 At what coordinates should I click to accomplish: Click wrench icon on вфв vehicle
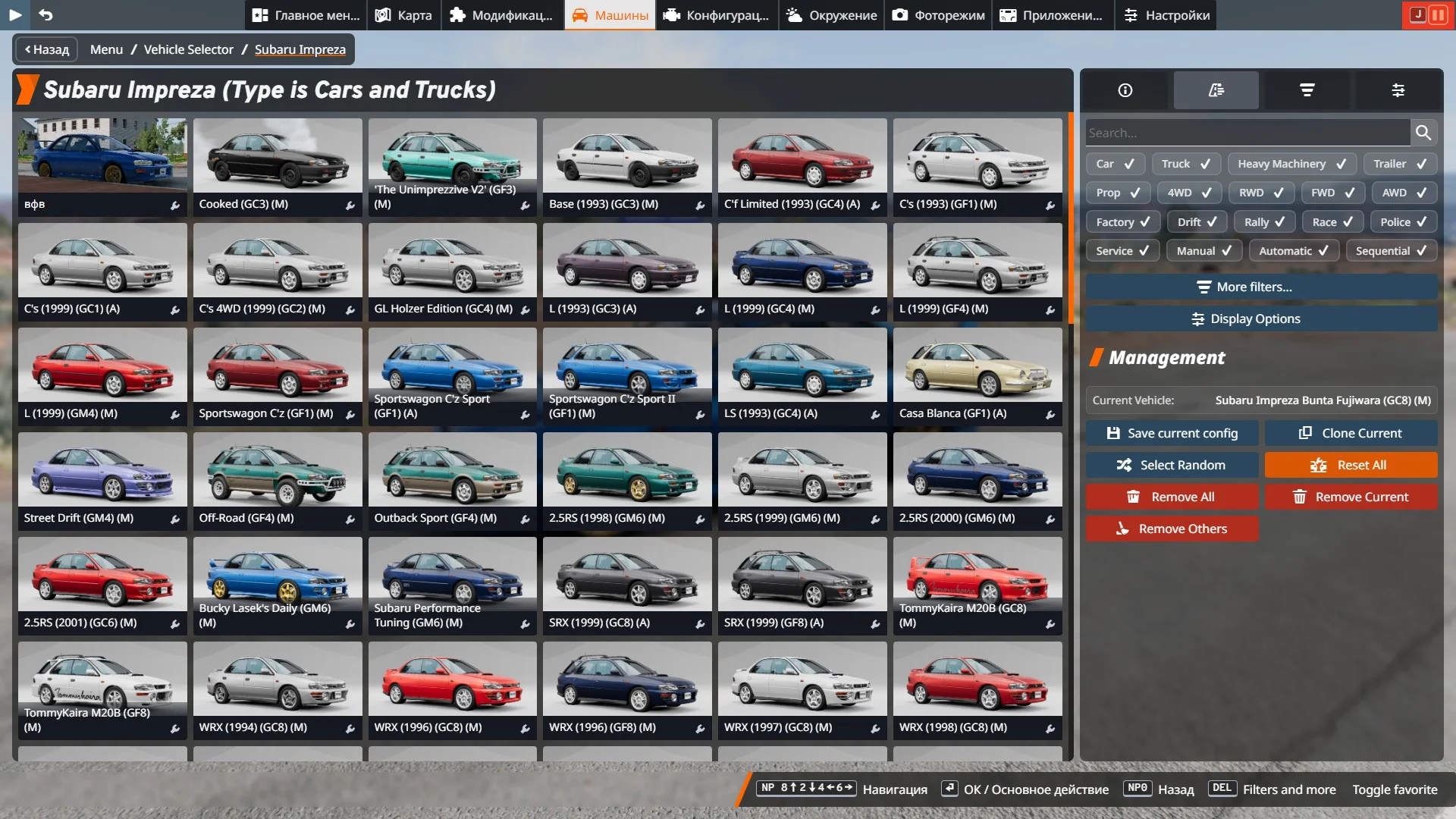[x=175, y=206]
